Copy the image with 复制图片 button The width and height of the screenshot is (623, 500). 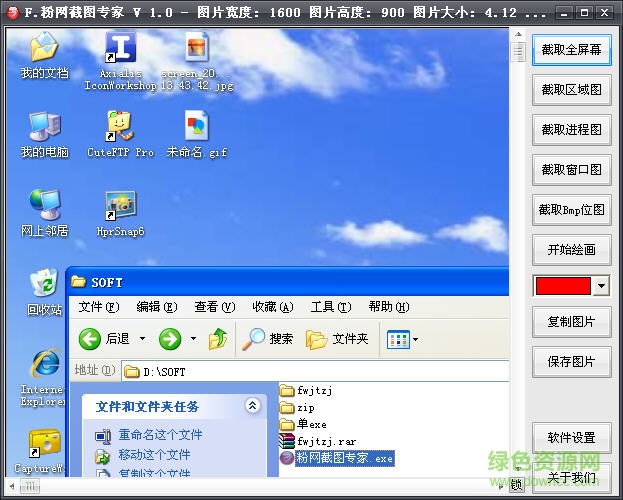[571, 322]
